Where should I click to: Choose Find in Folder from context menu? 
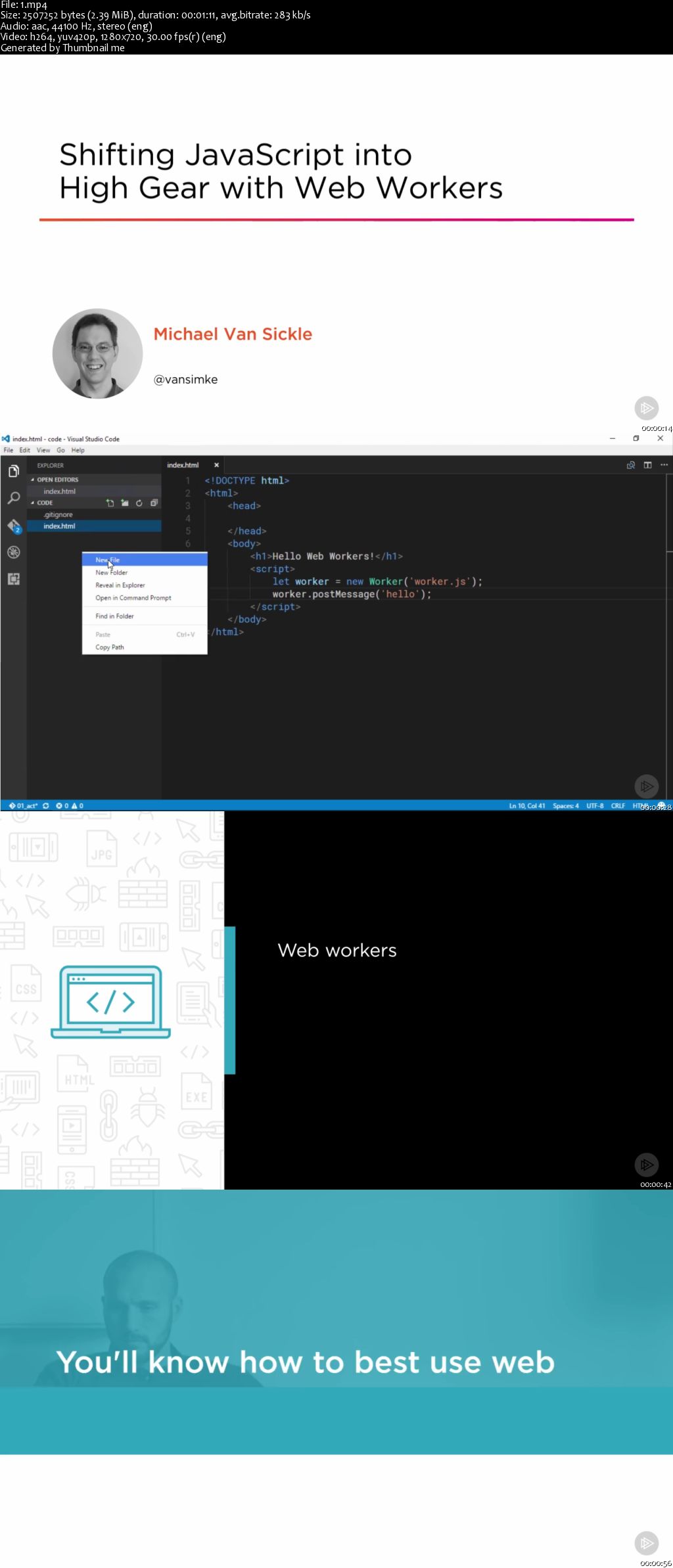tap(145, 616)
